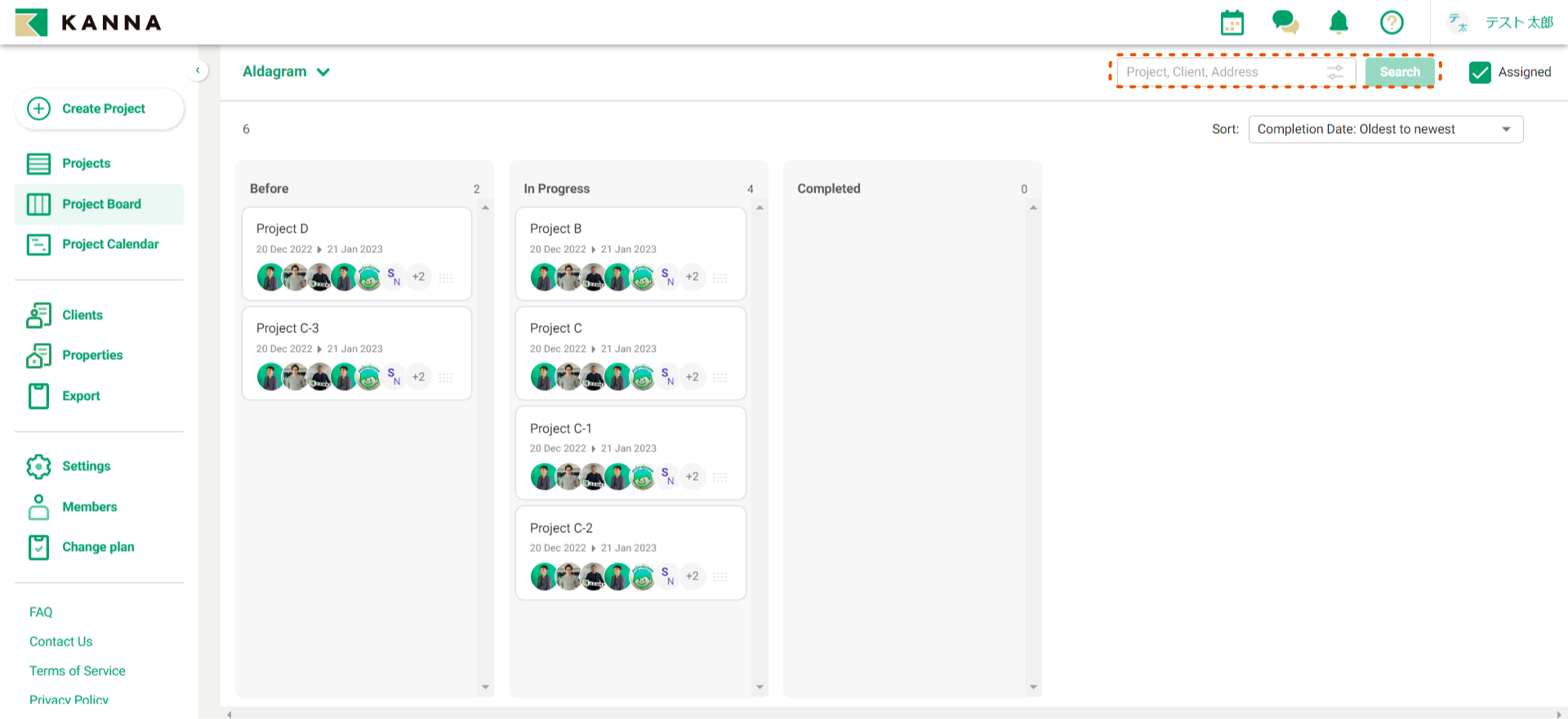Open Settings from the sidebar
1568x719 pixels.
[86, 466]
